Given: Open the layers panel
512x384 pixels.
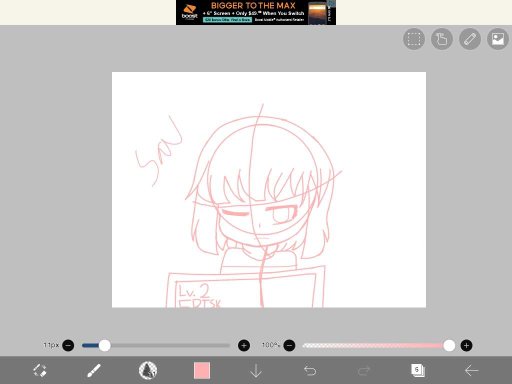Looking at the screenshot, I should click(418, 370).
